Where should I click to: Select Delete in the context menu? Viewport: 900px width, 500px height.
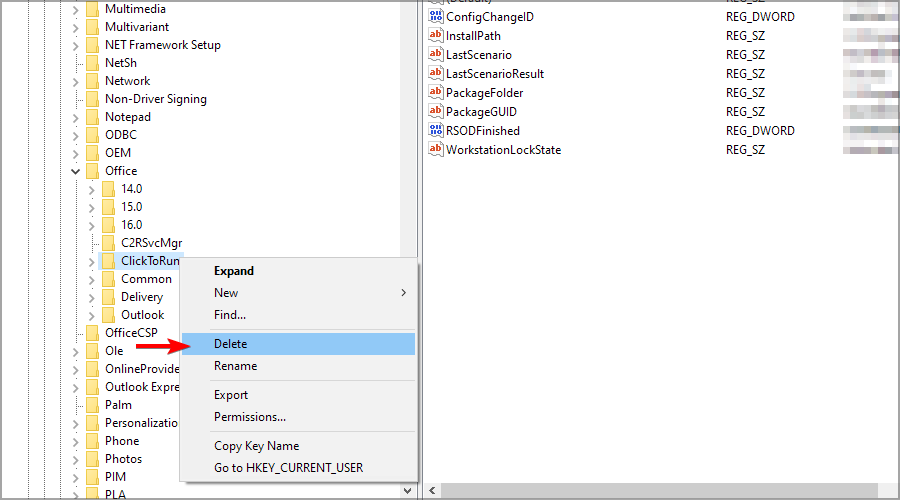click(298, 344)
